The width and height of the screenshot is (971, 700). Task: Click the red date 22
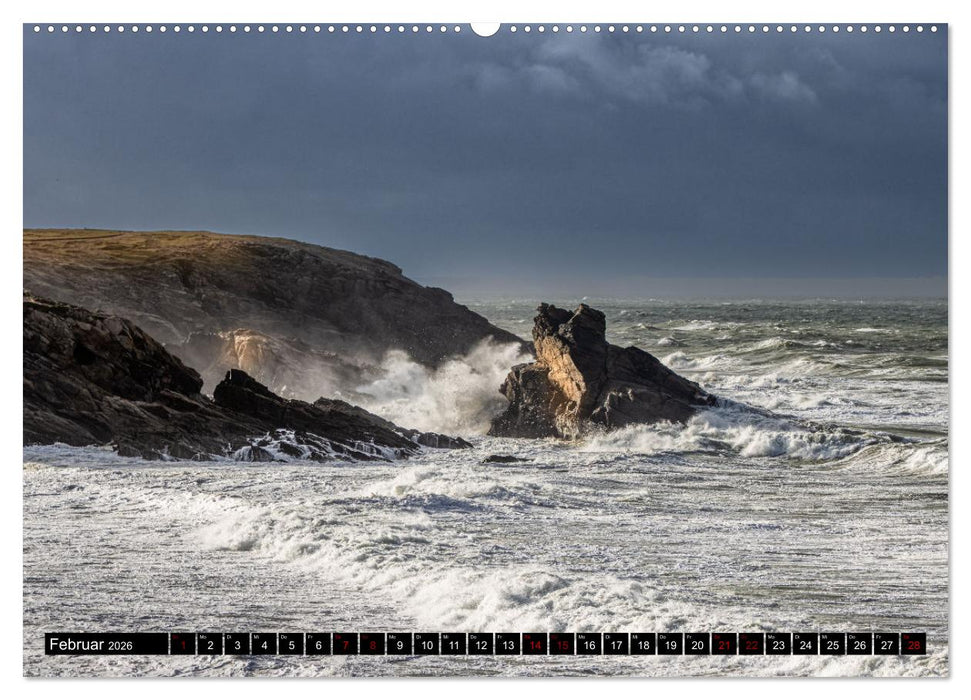click(x=749, y=645)
